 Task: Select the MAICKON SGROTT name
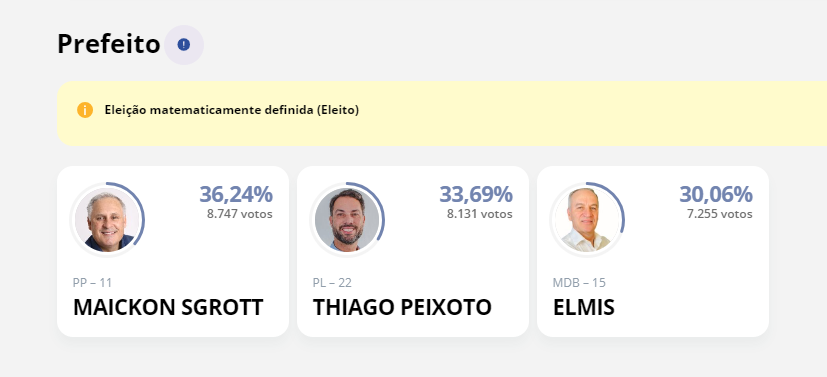(168, 307)
